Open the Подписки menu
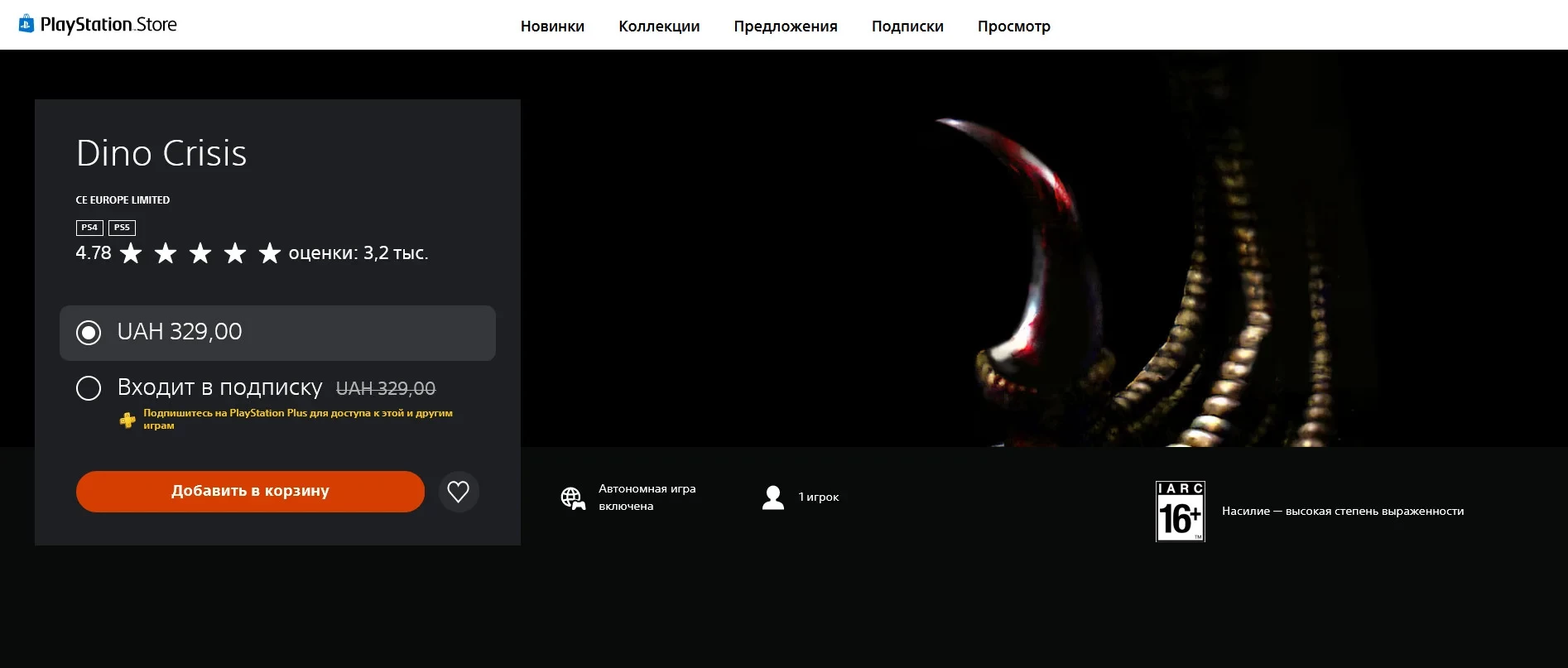Image resolution: width=1568 pixels, height=668 pixels. pos(907,26)
